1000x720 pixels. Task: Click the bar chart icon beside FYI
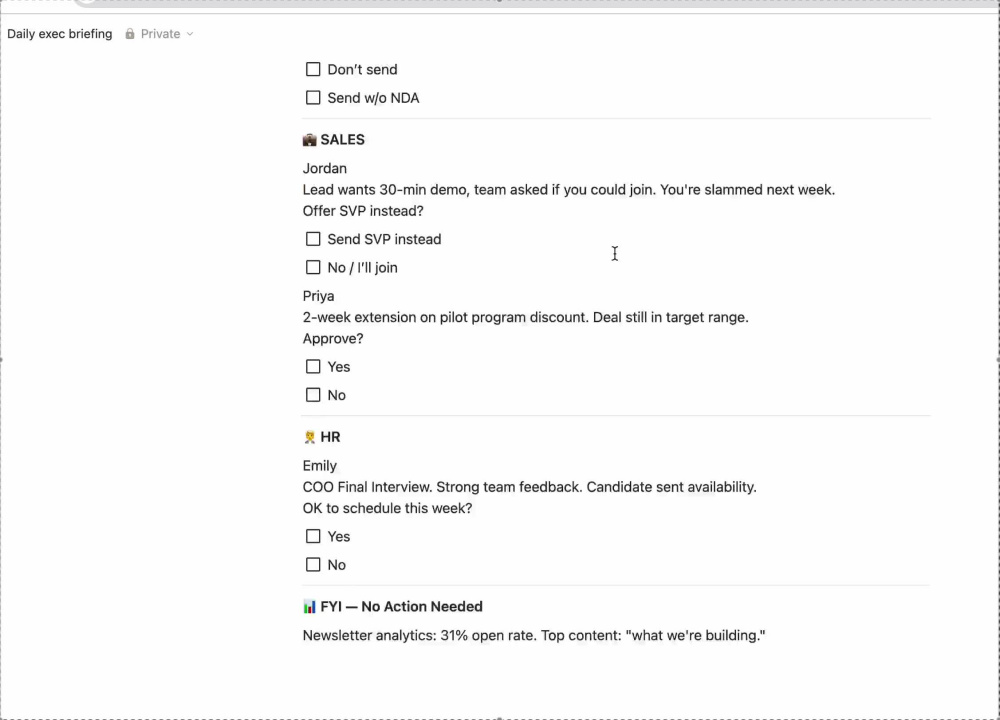pyautogui.click(x=309, y=606)
